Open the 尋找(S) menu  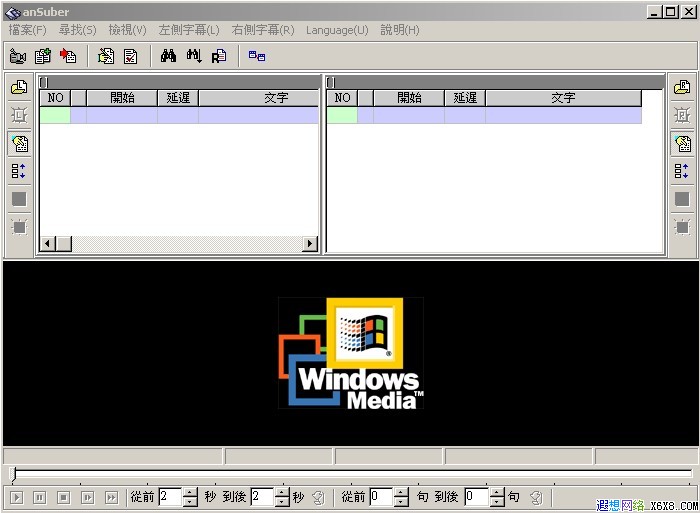click(x=77, y=30)
